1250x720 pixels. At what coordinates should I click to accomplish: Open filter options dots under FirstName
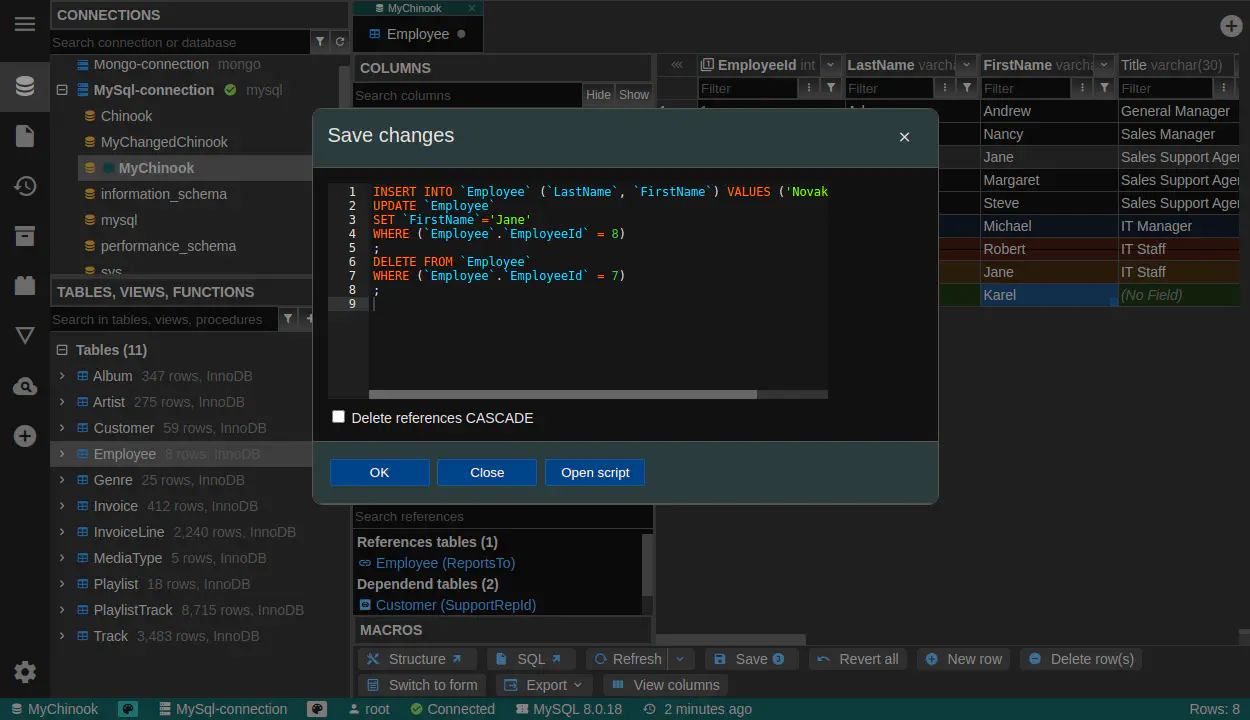point(1083,88)
